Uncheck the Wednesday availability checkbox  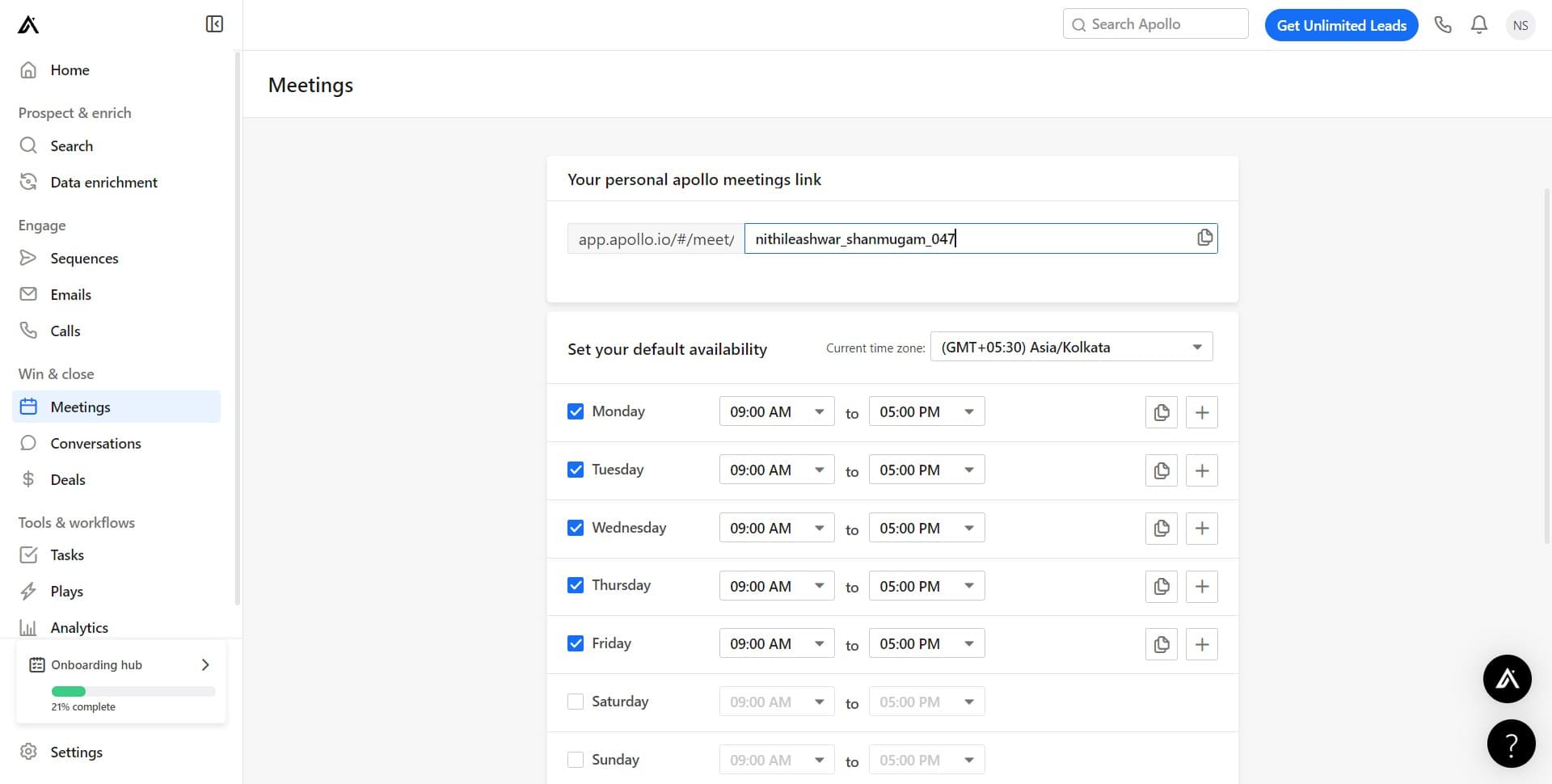click(x=576, y=528)
